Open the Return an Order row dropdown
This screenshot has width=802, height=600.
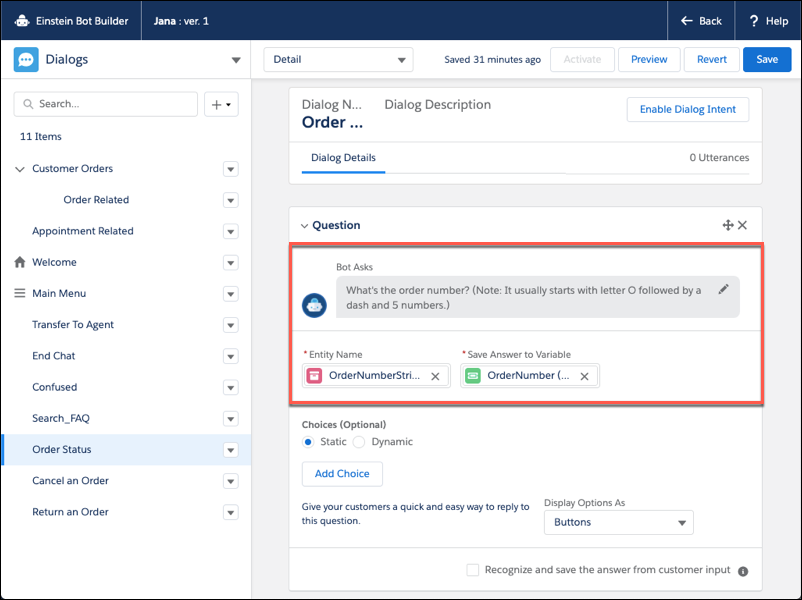tap(231, 513)
